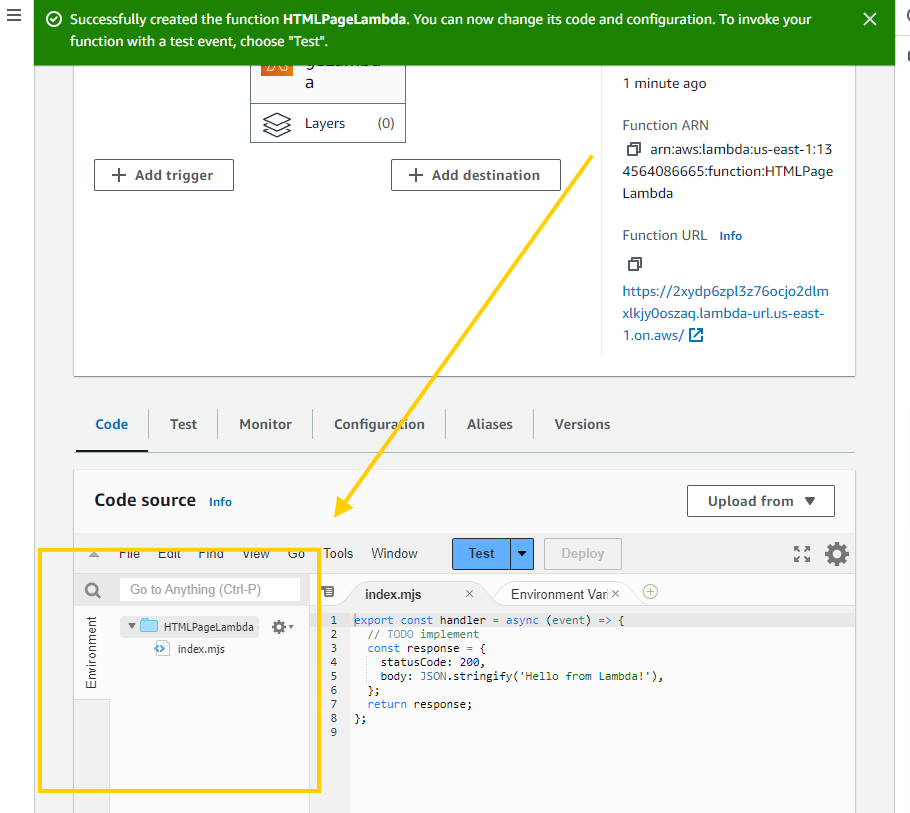This screenshot has width=910, height=813.
Task: Select index.mjs file in the file tree
Action: point(200,649)
